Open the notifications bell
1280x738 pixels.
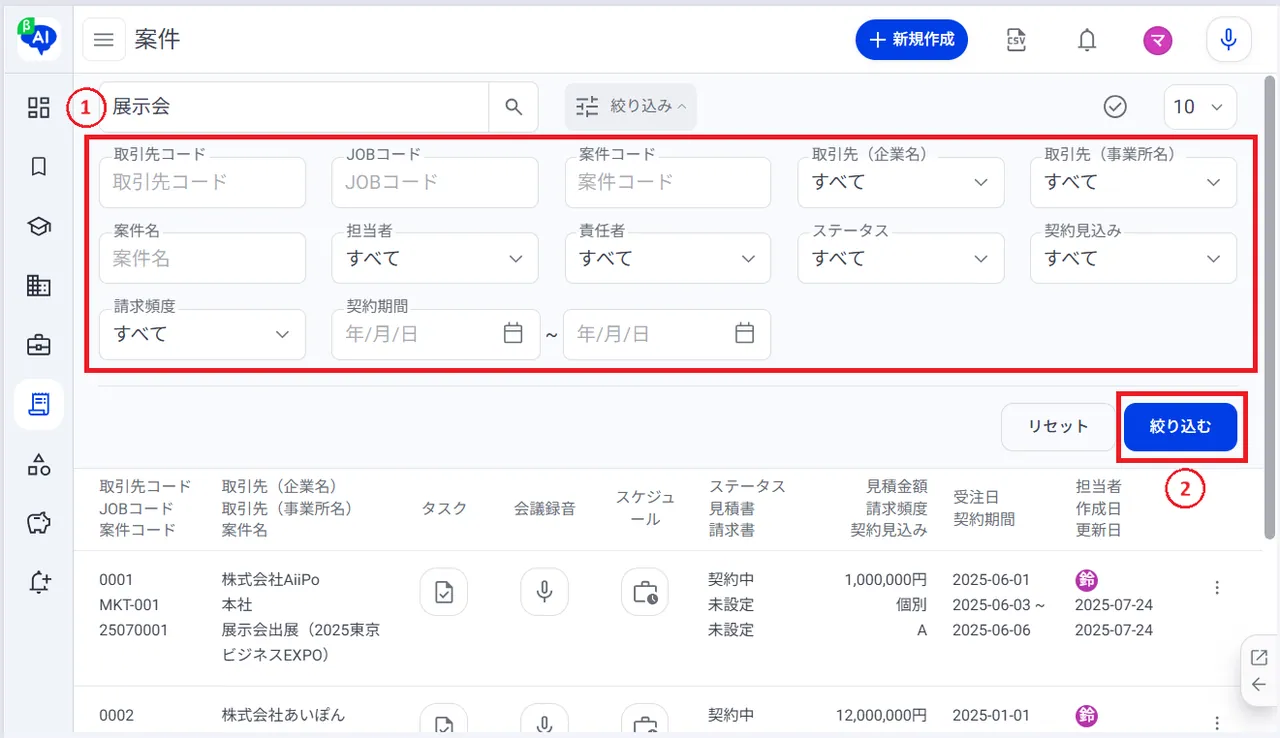tap(1087, 40)
